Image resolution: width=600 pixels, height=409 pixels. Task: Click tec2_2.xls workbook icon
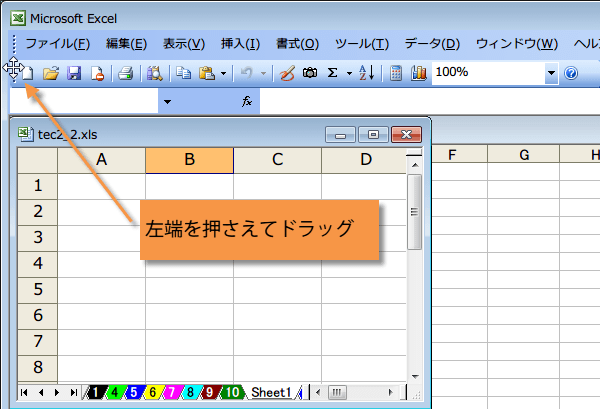(x=25, y=134)
